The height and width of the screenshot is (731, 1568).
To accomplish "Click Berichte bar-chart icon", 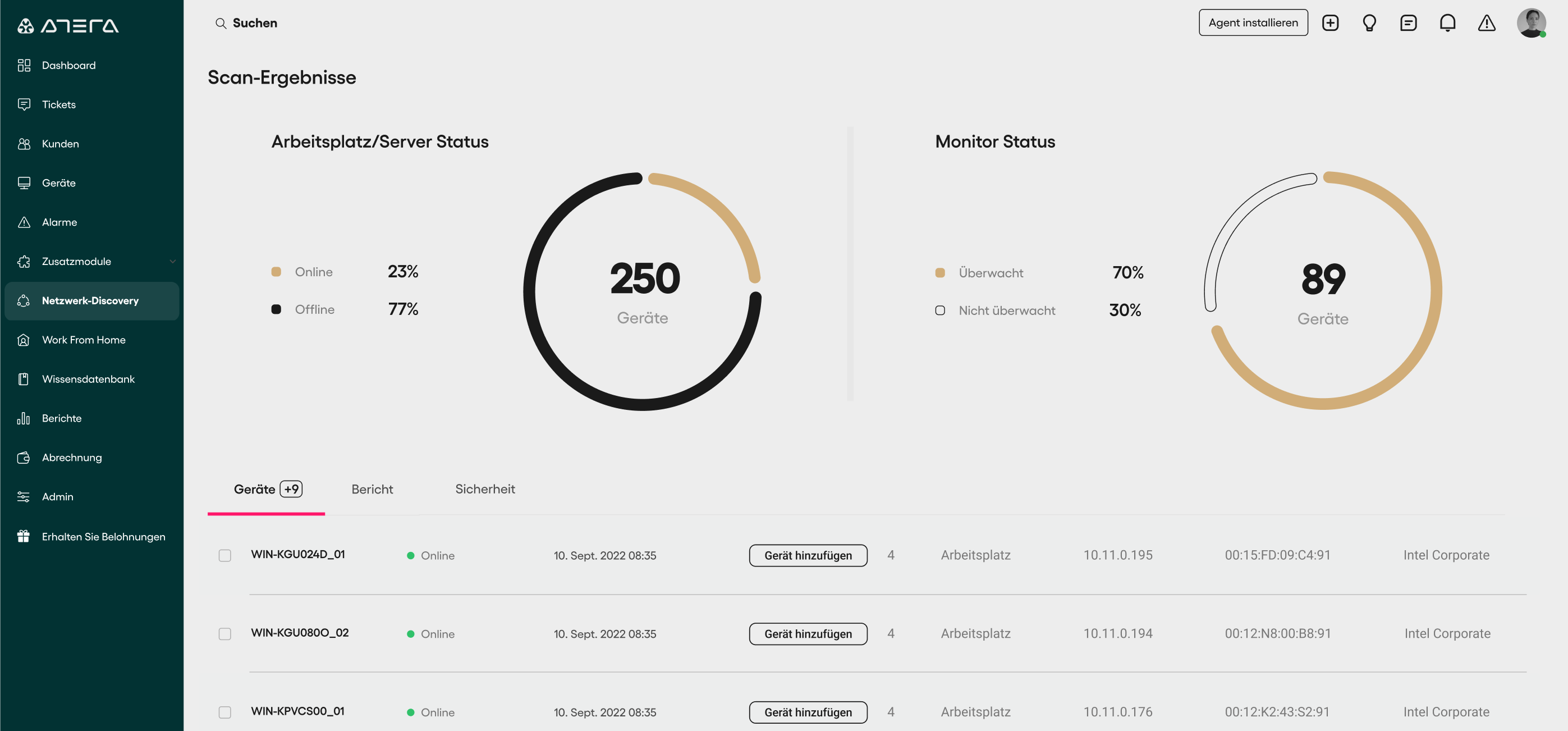I will [x=24, y=418].
